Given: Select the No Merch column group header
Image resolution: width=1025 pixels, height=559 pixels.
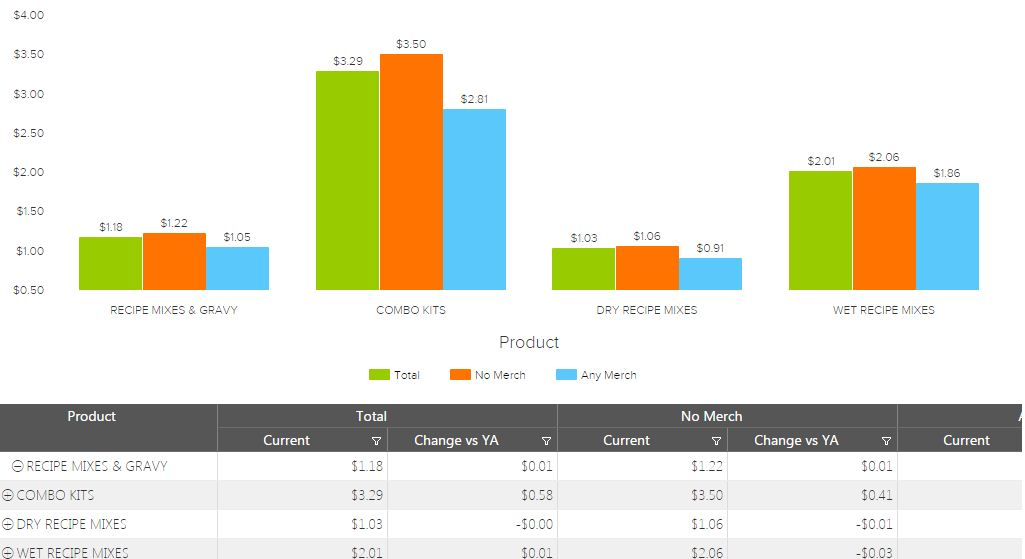Looking at the screenshot, I should click(711, 417).
